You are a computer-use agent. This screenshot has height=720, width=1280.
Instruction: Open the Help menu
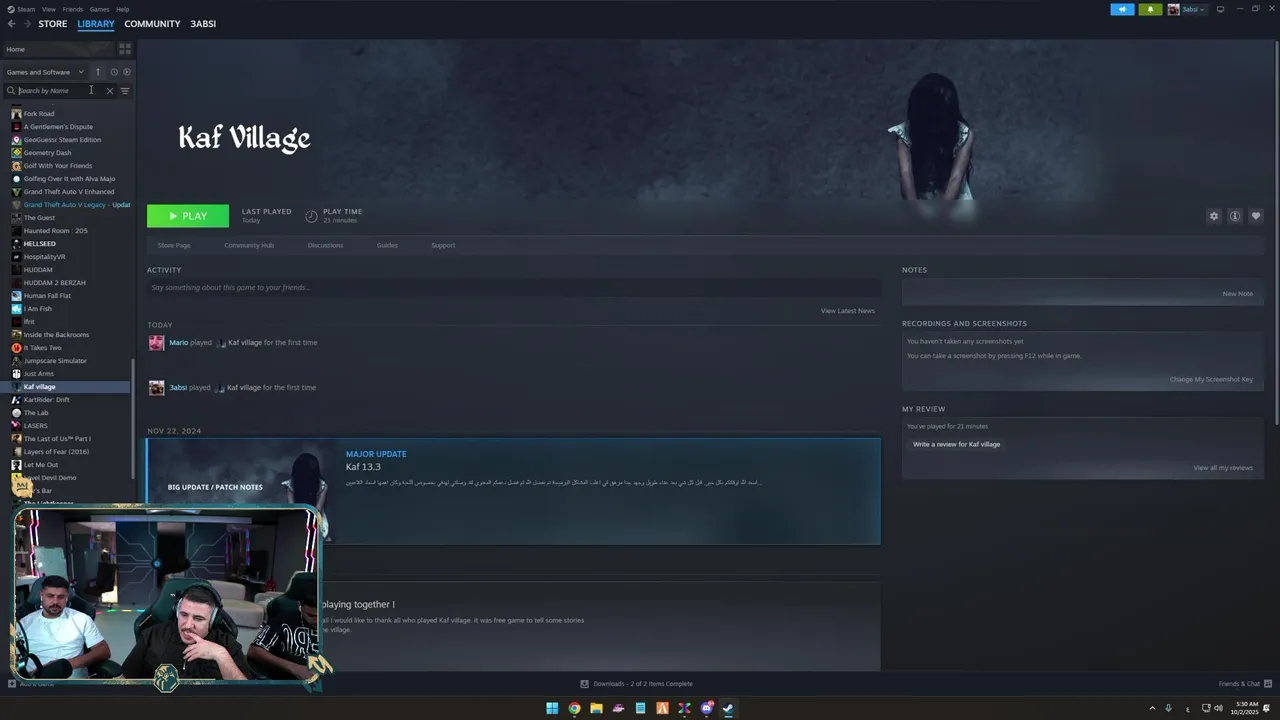[122, 9]
